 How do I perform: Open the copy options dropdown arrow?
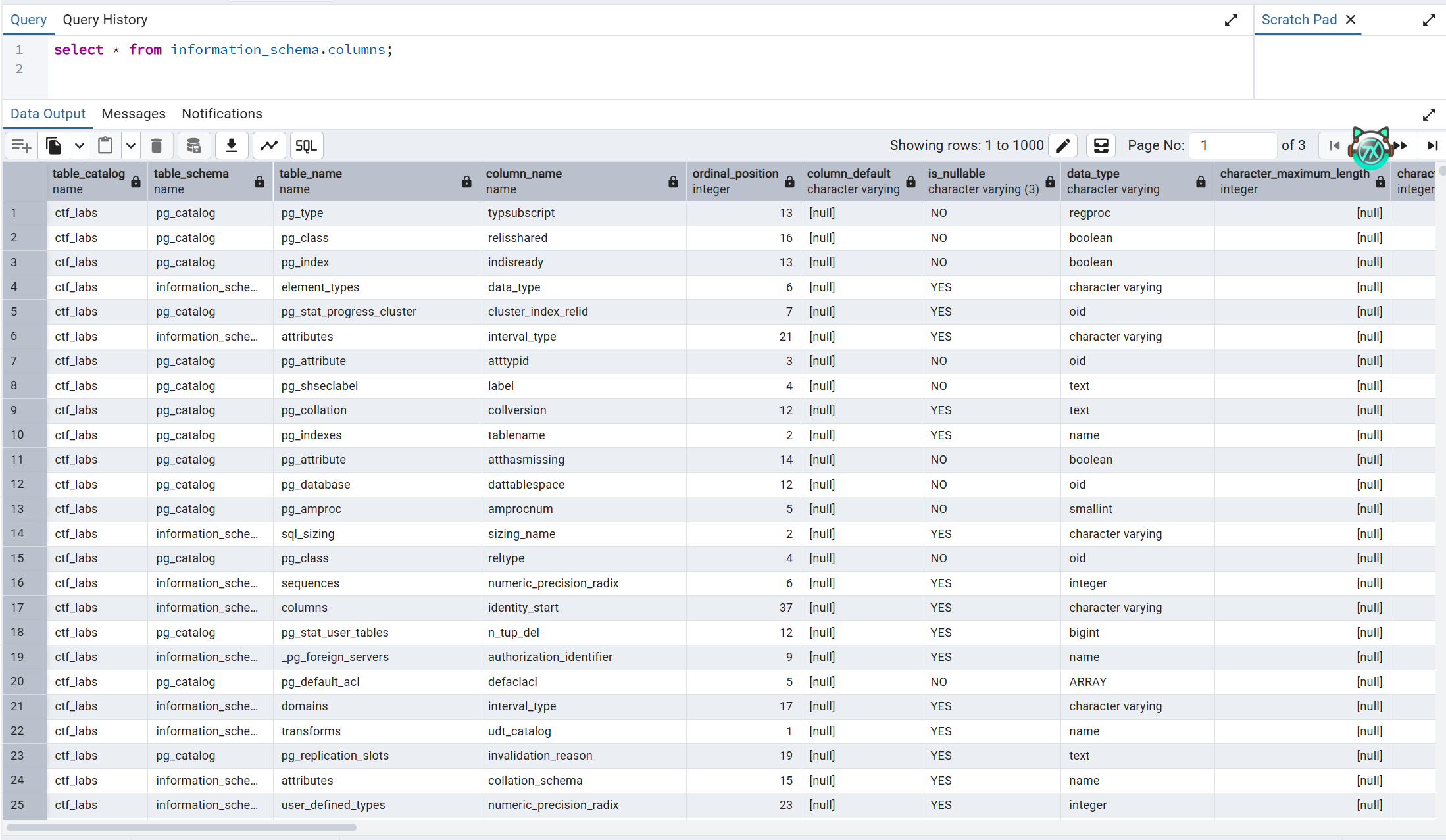[x=80, y=145]
